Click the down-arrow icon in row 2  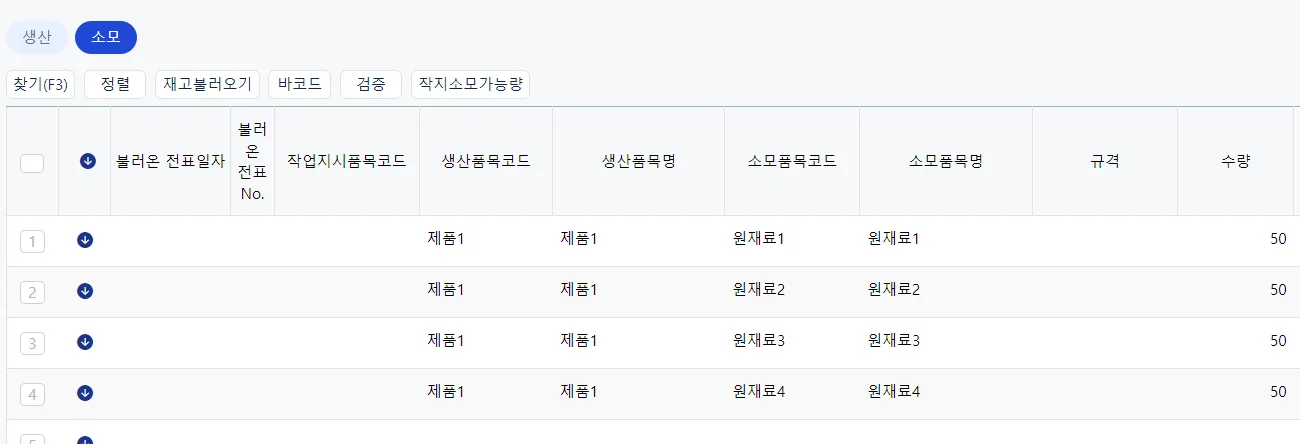point(85,291)
